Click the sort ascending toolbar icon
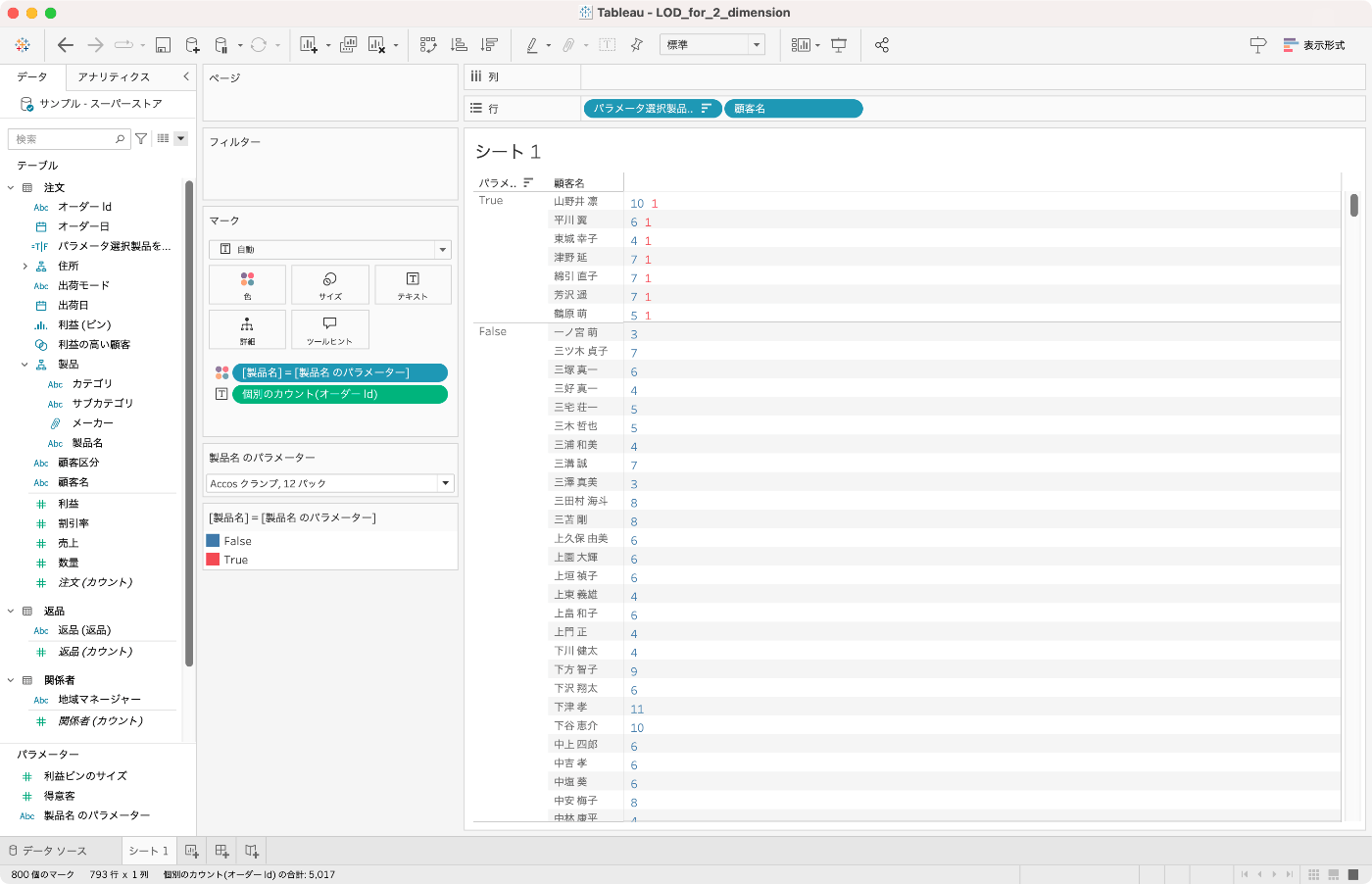 pyautogui.click(x=459, y=45)
